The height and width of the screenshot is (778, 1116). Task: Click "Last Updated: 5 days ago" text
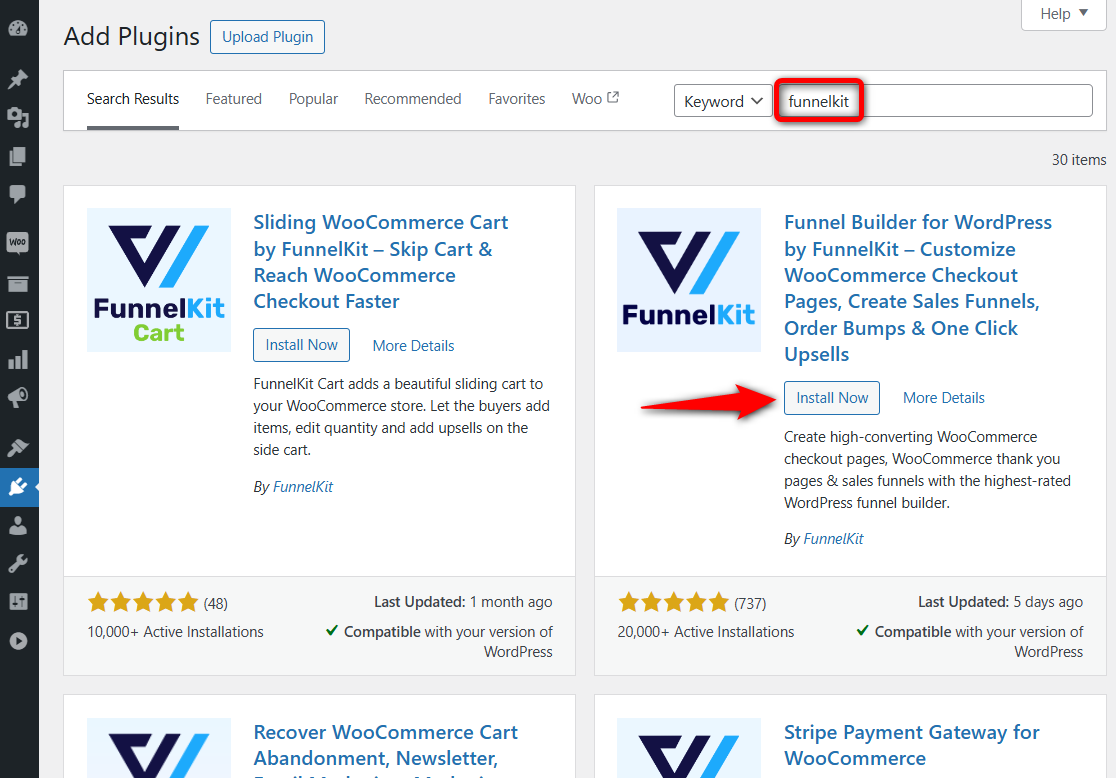1000,602
